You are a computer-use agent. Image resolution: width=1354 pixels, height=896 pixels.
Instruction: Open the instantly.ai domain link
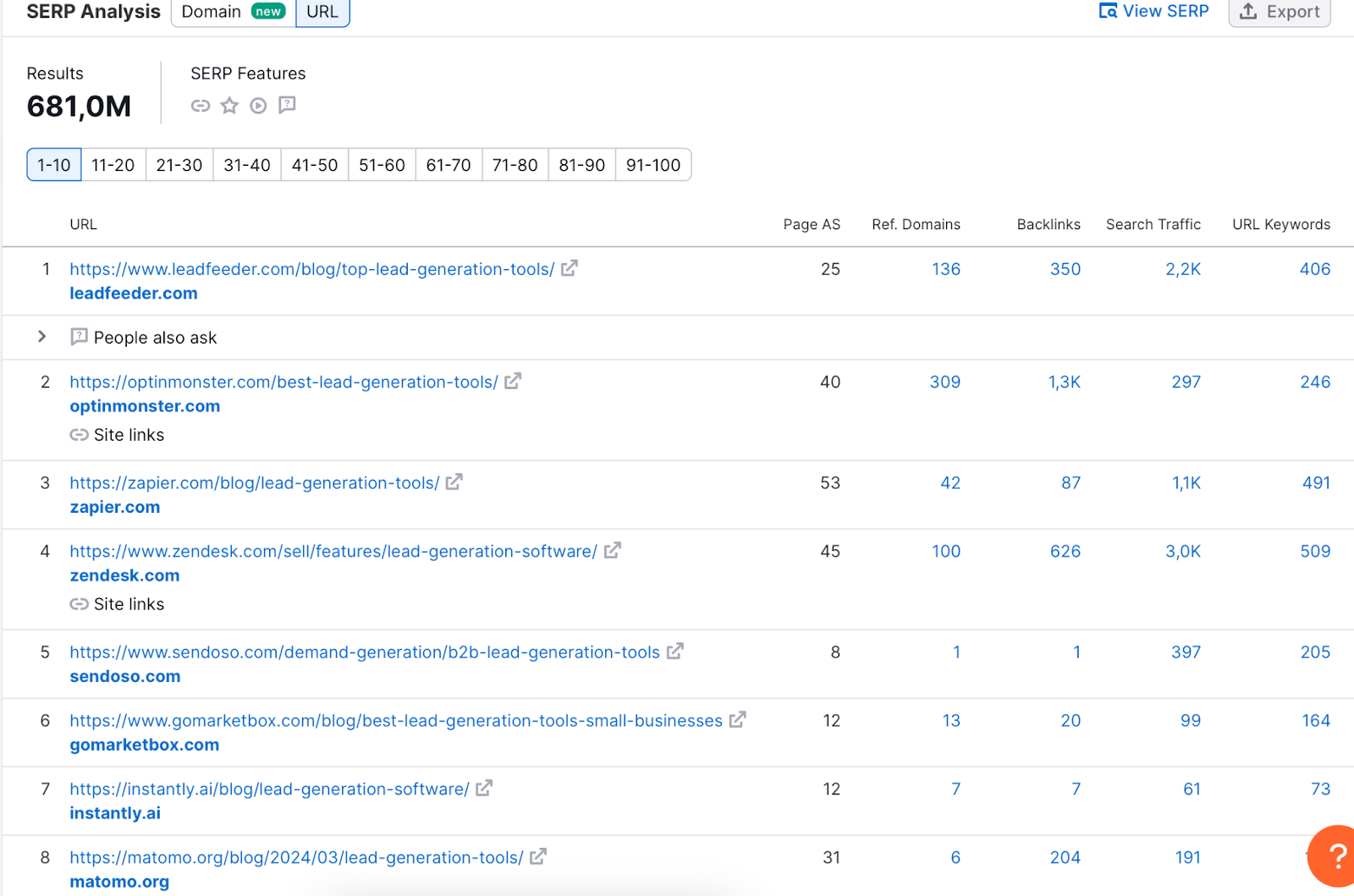pos(115,813)
